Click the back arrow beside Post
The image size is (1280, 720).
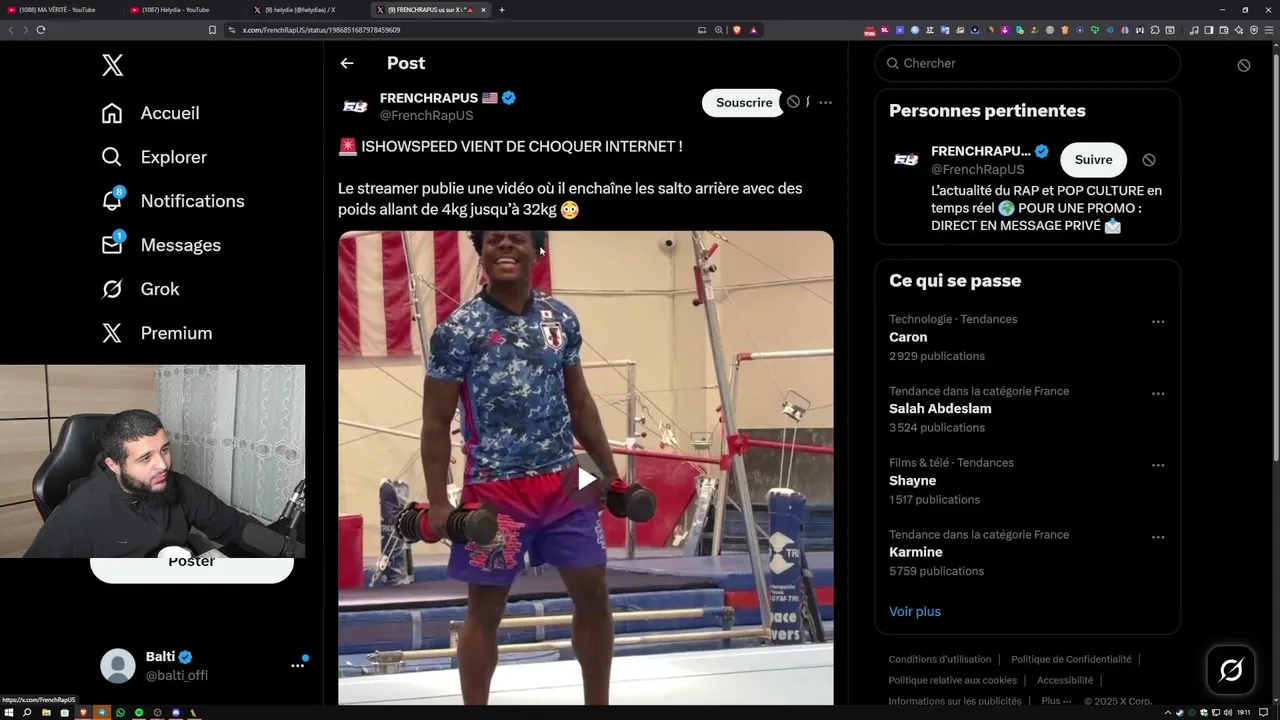click(x=347, y=63)
